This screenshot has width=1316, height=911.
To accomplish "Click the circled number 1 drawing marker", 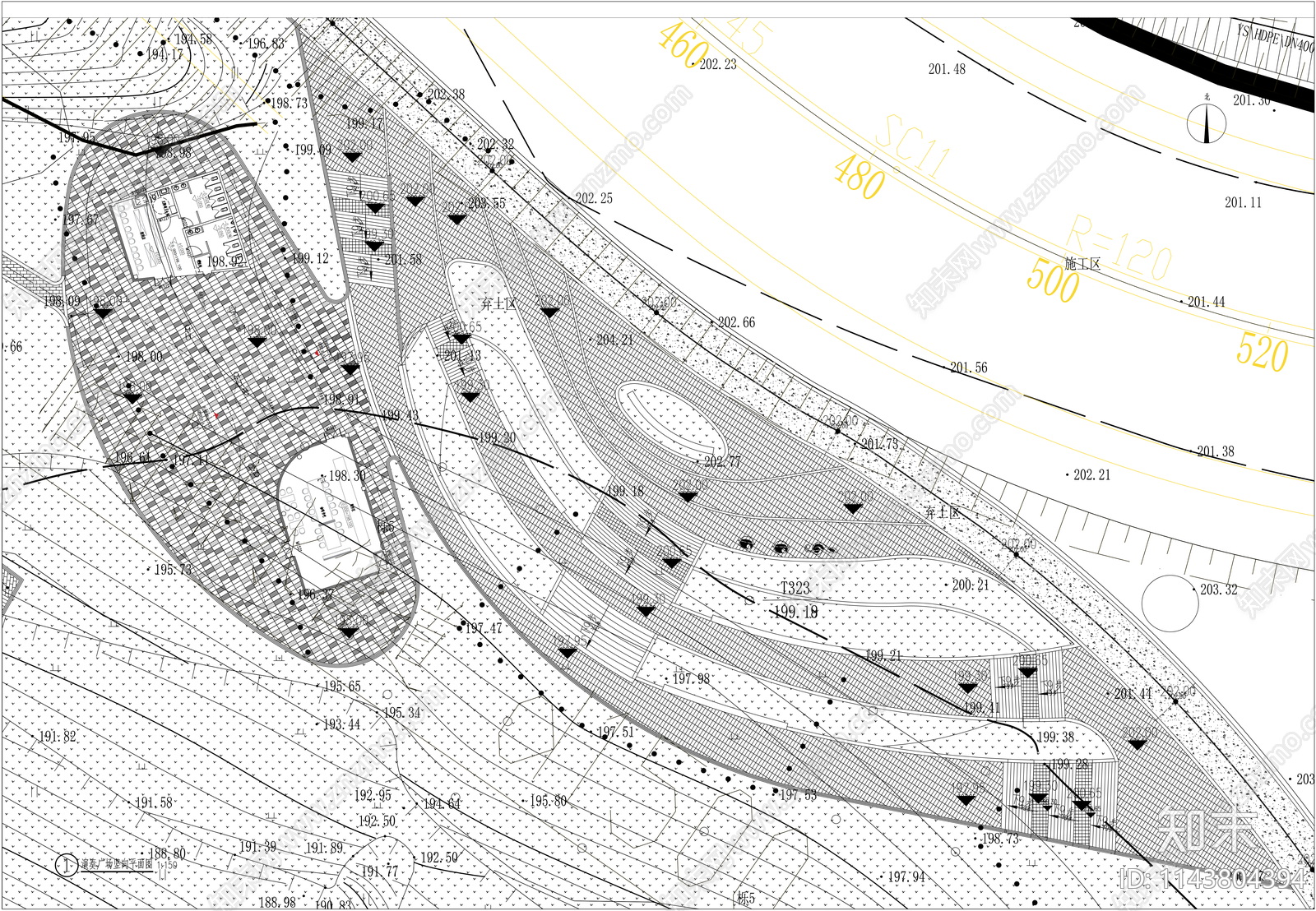I will tap(66, 865).
